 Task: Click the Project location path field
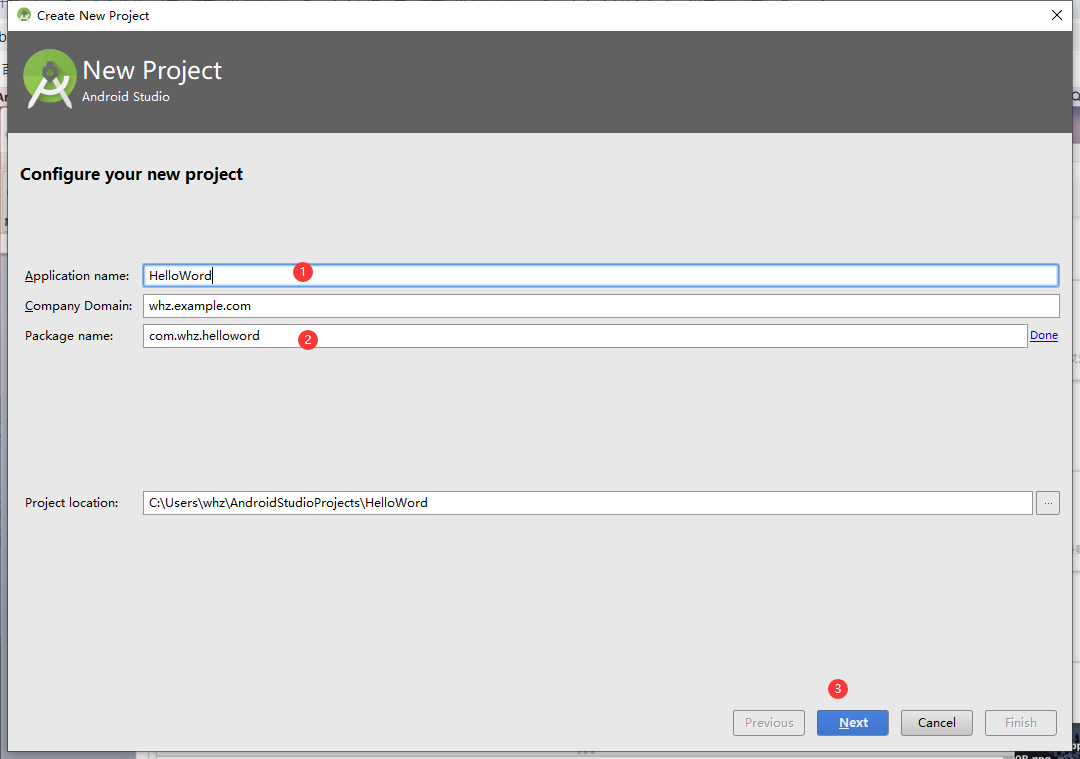click(588, 503)
